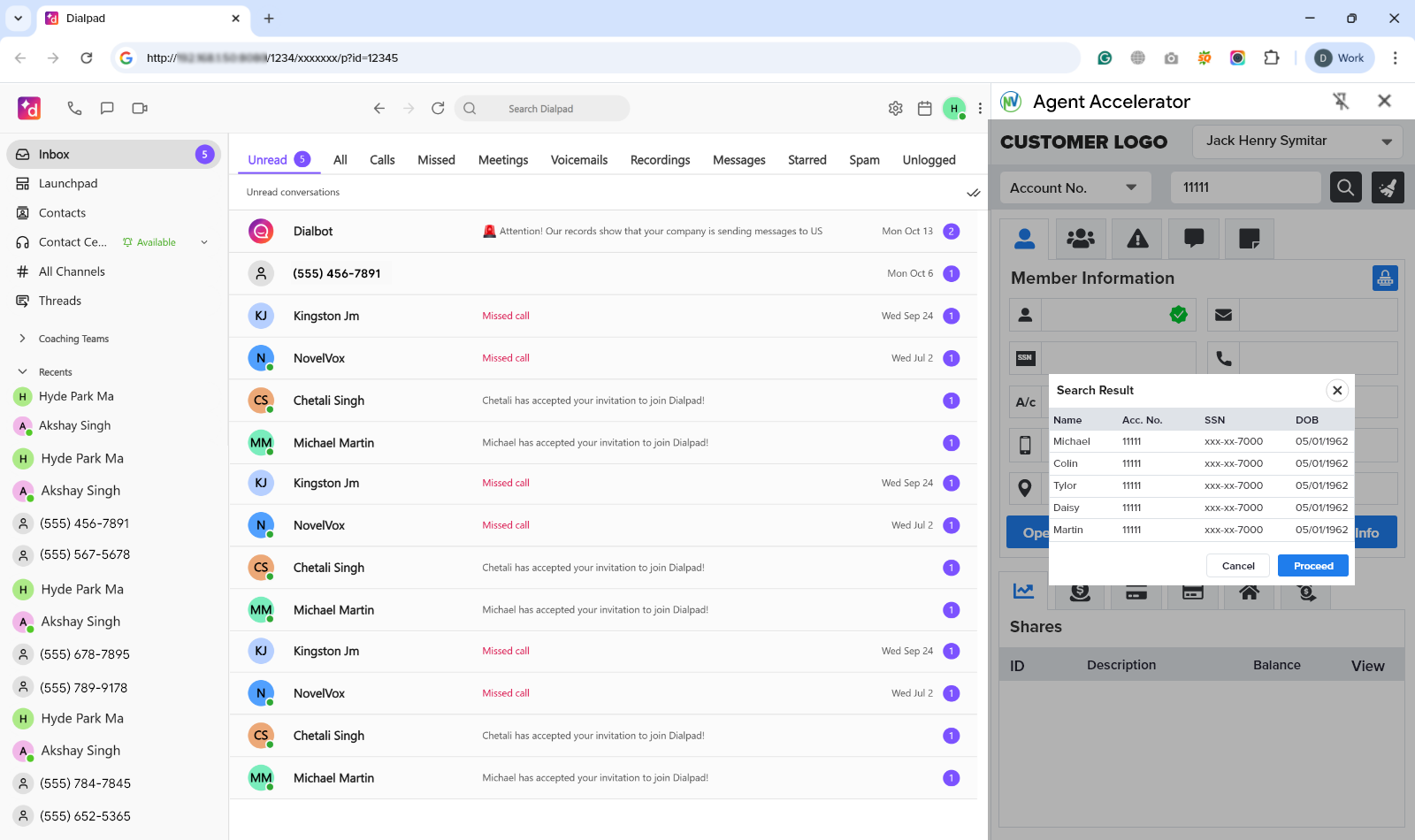Click the Member Information print icon
This screenshot has width=1415, height=840.
pos(1385,279)
